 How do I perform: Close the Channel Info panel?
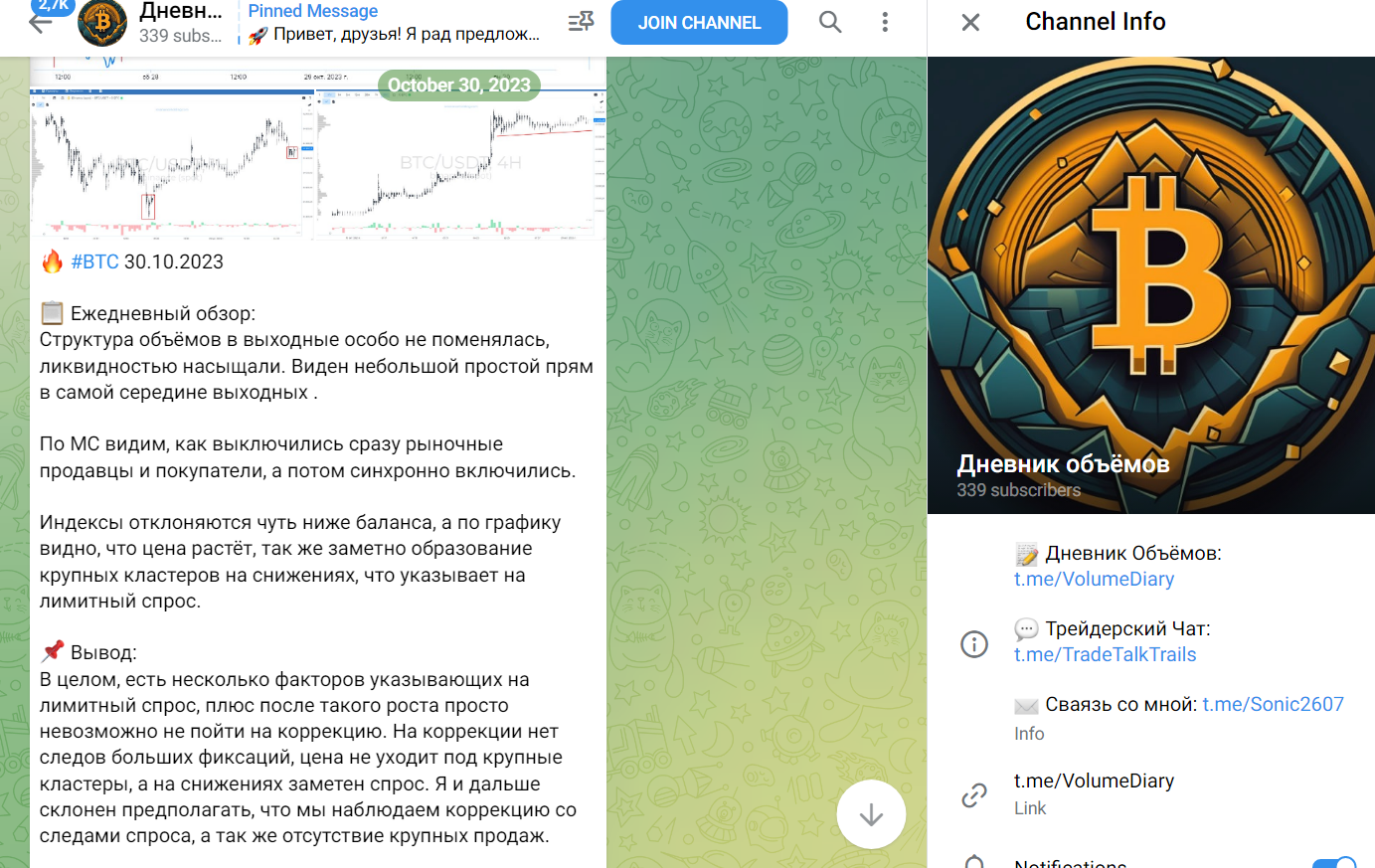pyautogui.click(x=971, y=22)
